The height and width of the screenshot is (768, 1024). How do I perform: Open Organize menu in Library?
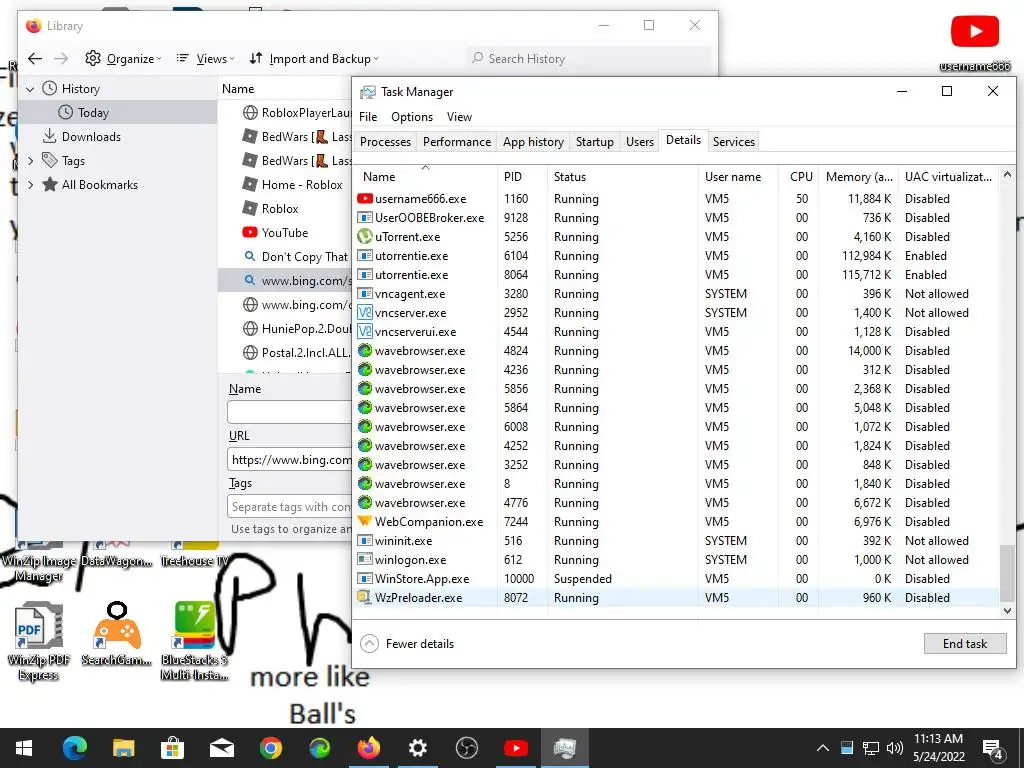coord(123,59)
